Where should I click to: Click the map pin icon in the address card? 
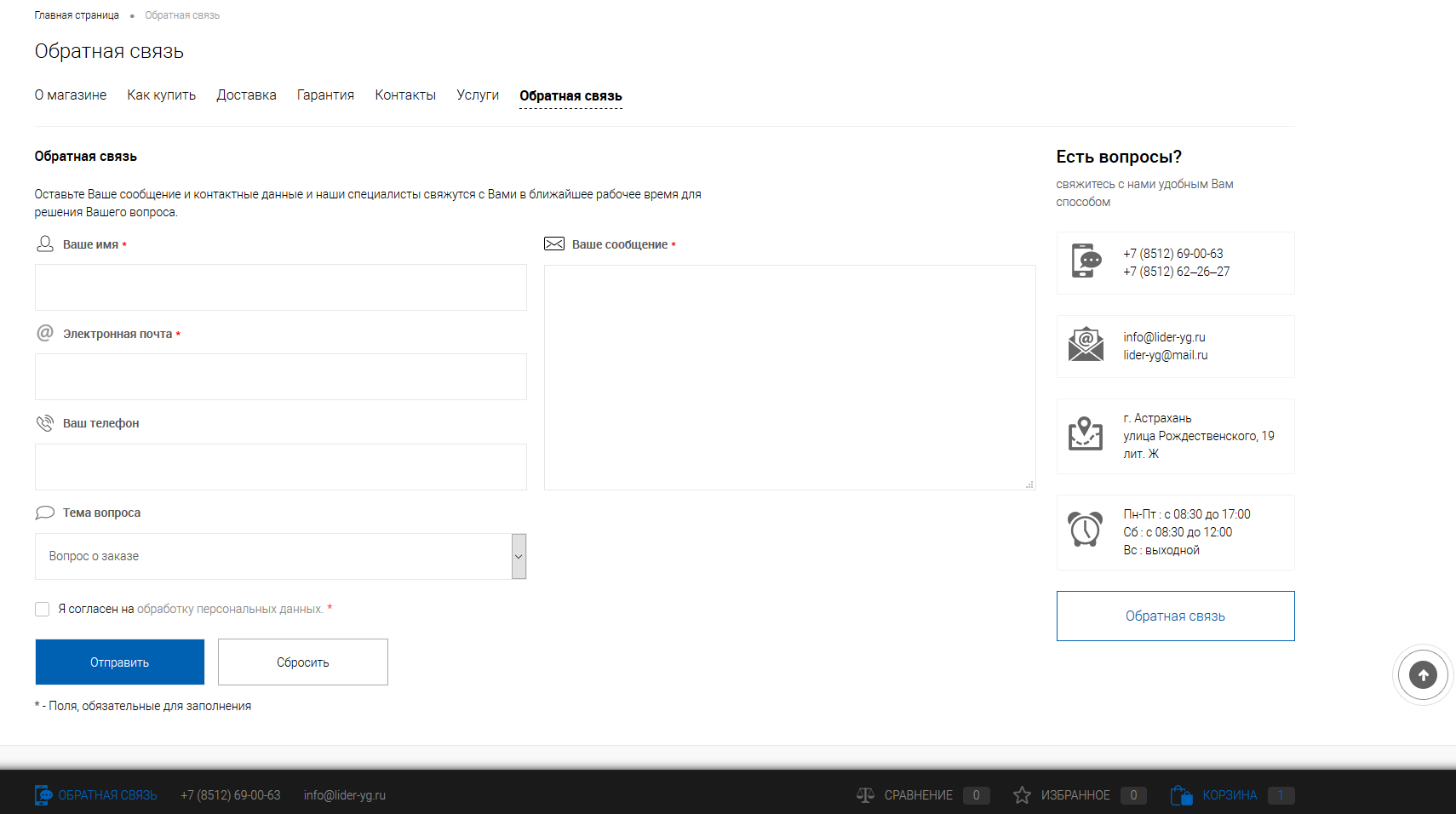pyautogui.click(x=1086, y=433)
